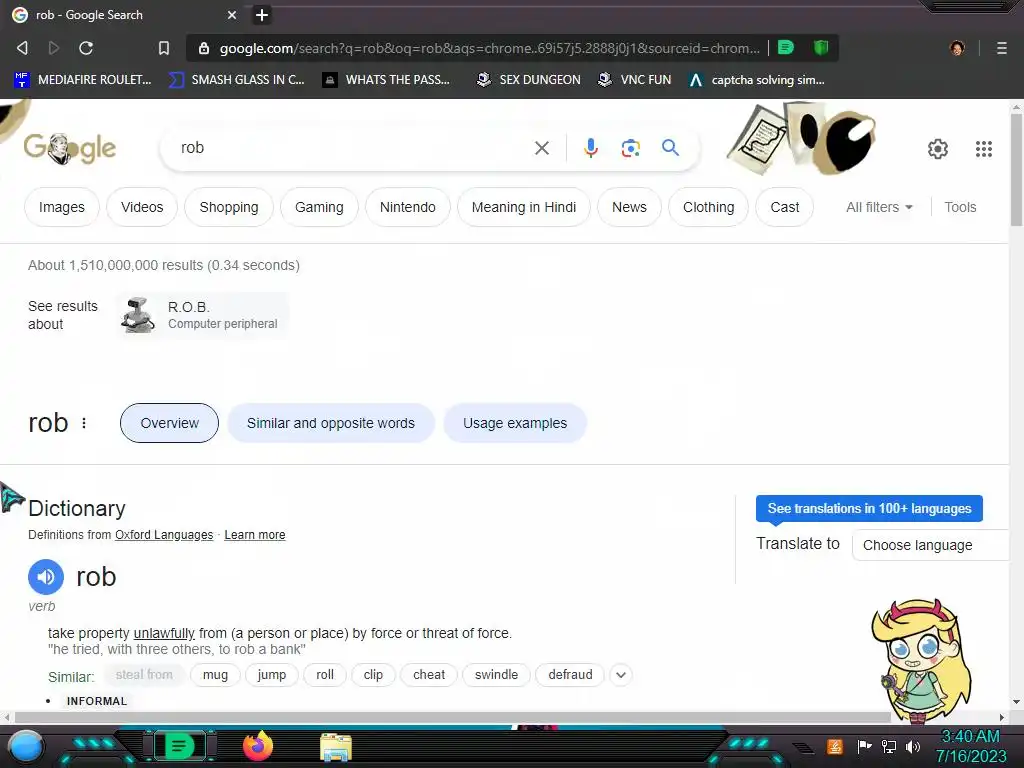The width and height of the screenshot is (1024, 768).
Task: Start voice search with the microphone icon
Action: (590, 148)
